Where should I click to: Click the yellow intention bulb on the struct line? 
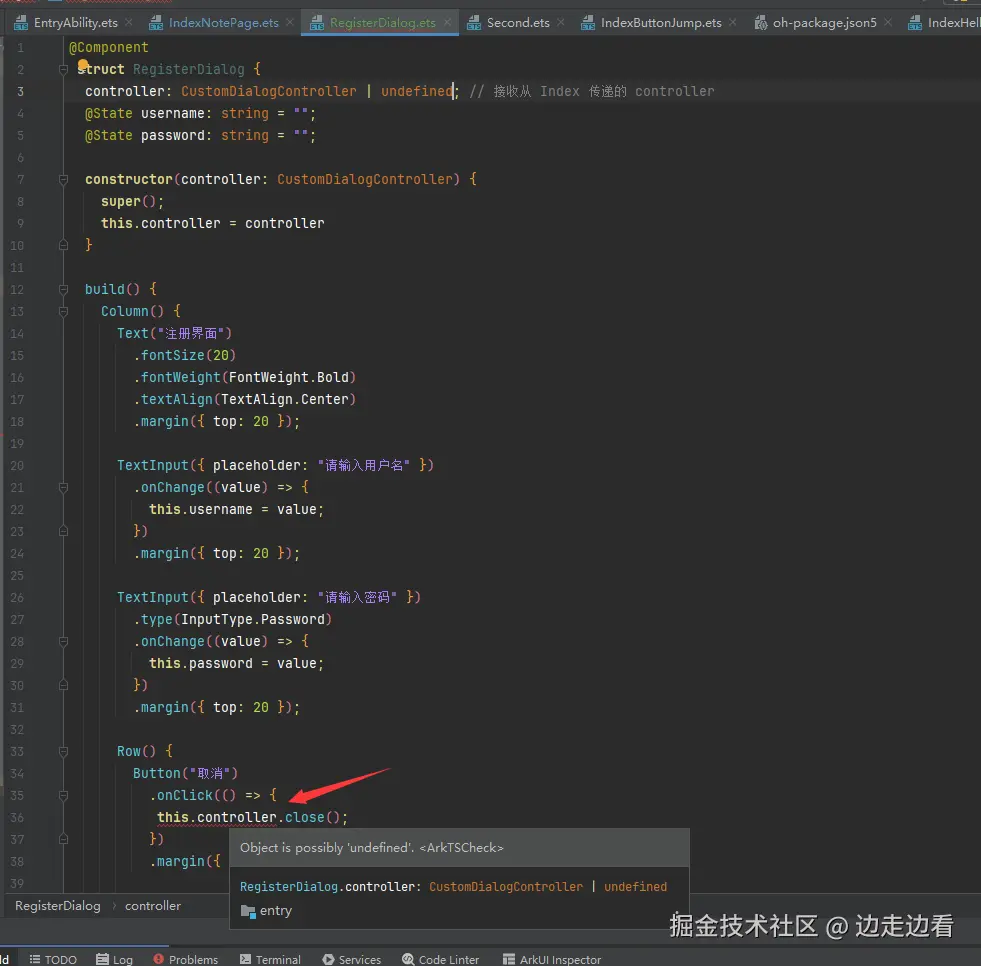tap(83, 64)
